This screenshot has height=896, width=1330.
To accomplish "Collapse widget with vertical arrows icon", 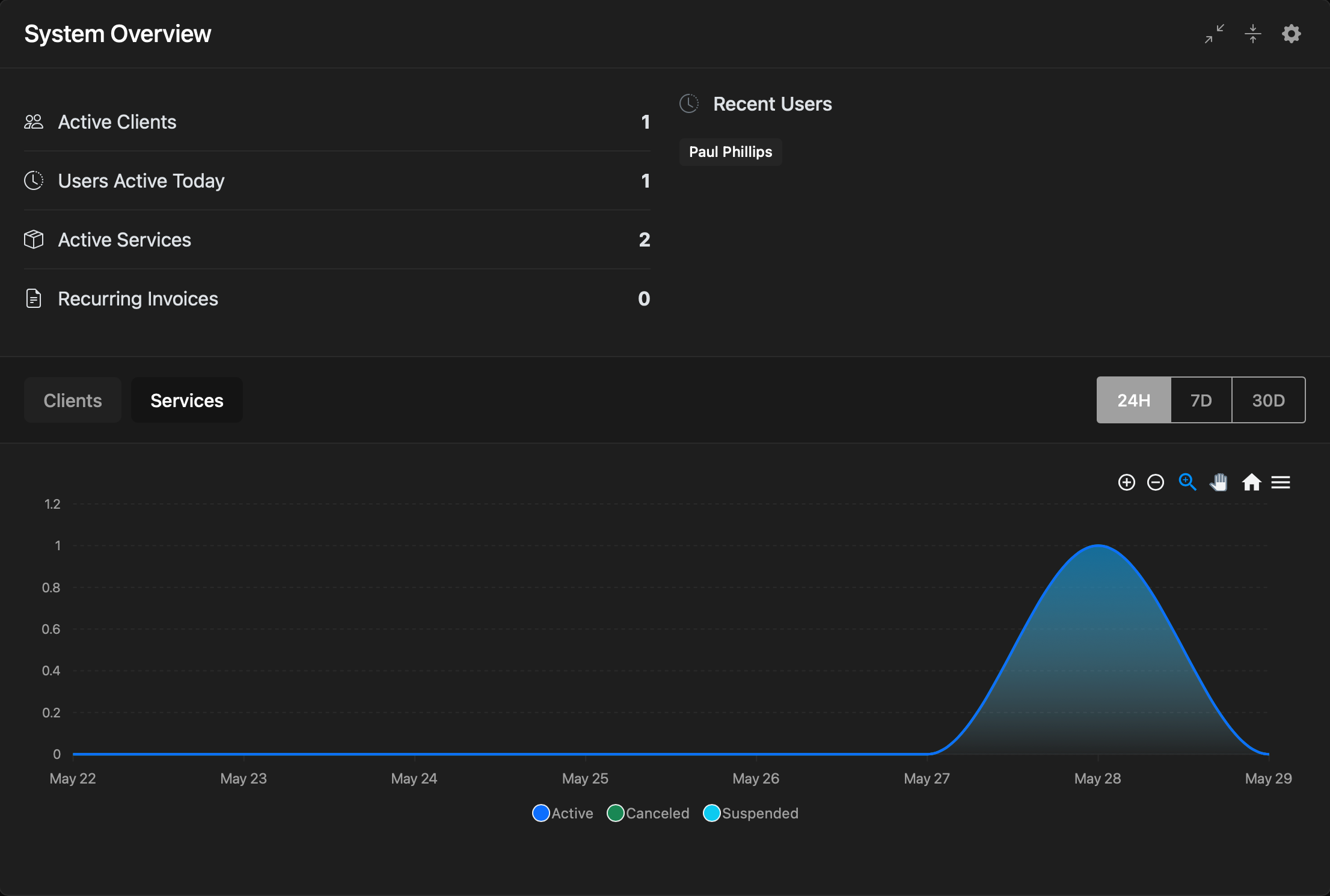I will point(1253,34).
